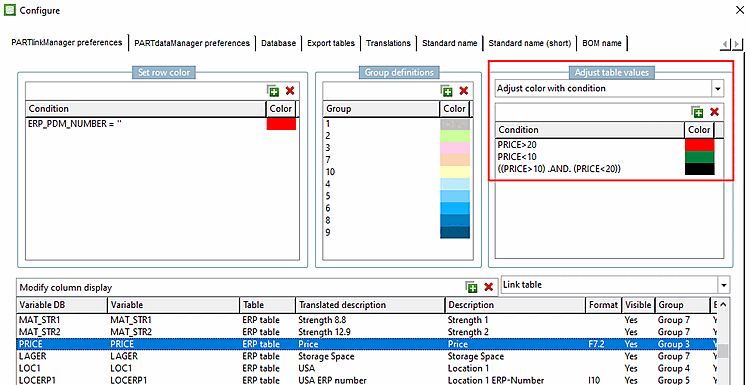Open Adjust color with condition dropdown

click(717, 88)
